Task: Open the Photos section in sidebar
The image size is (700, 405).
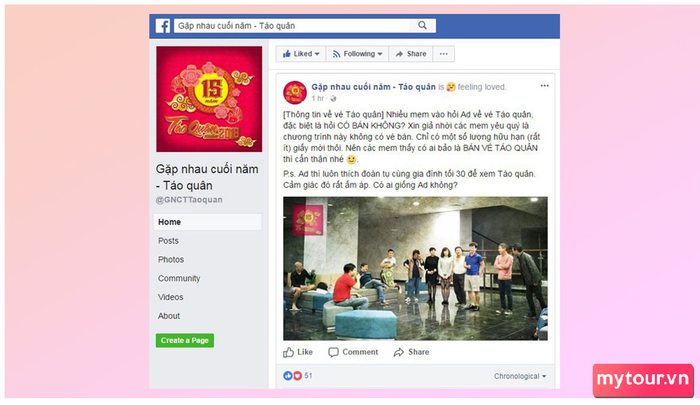Action: (171, 259)
